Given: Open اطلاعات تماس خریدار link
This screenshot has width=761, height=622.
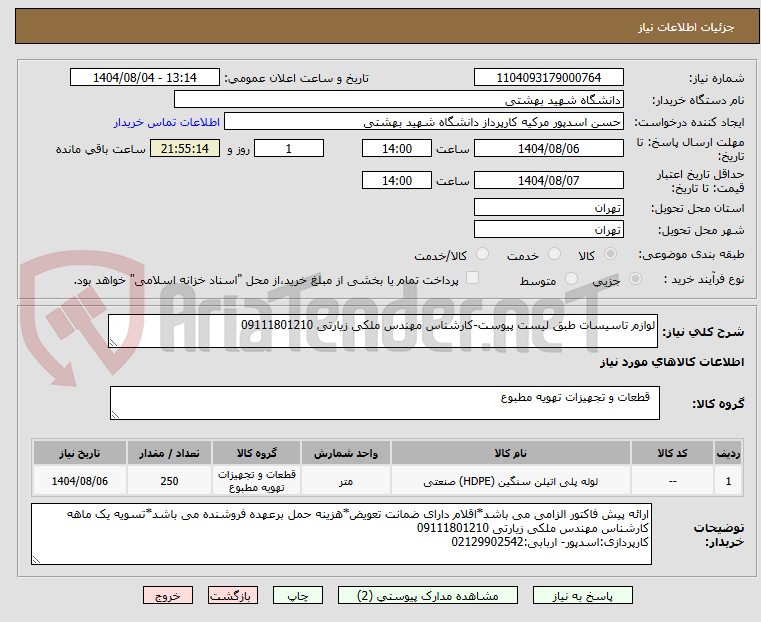Looking at the screenshot, I should pyautogui.click(x=167, y=122).
